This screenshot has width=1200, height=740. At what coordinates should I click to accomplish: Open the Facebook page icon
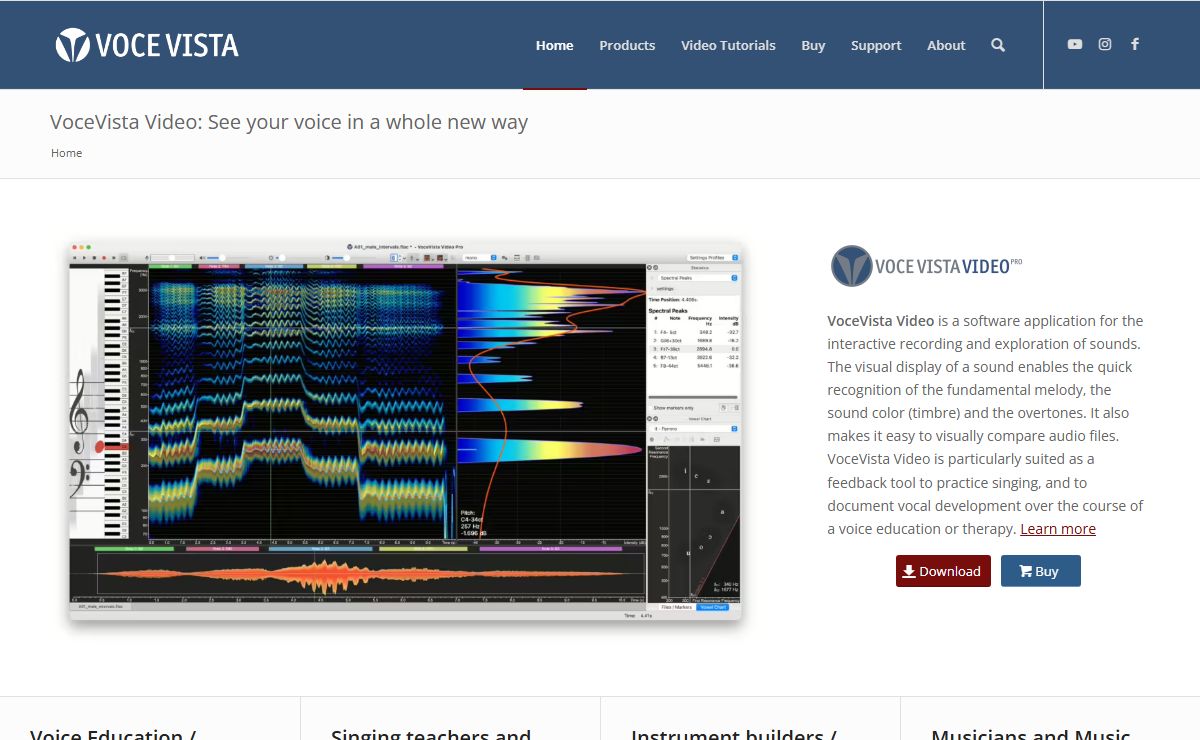pos(1135,44)
